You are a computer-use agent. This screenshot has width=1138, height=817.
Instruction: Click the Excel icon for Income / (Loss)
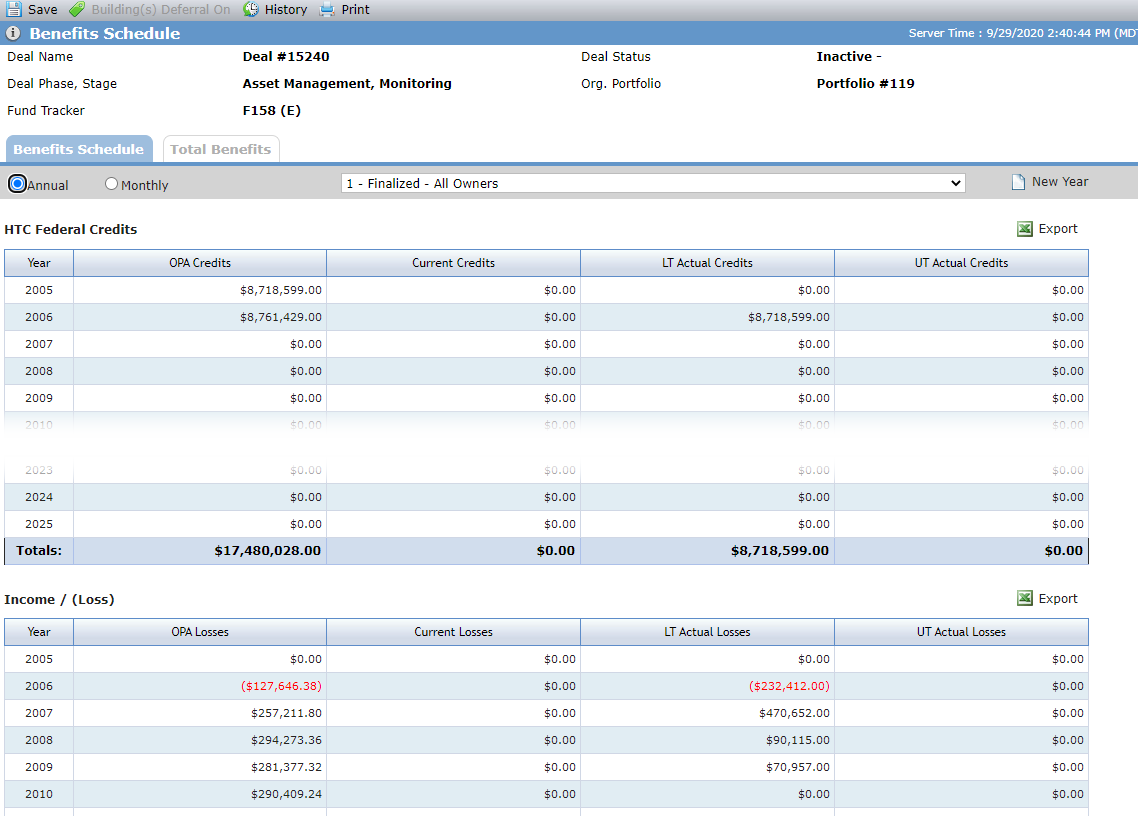click(x=1025, y=598)
